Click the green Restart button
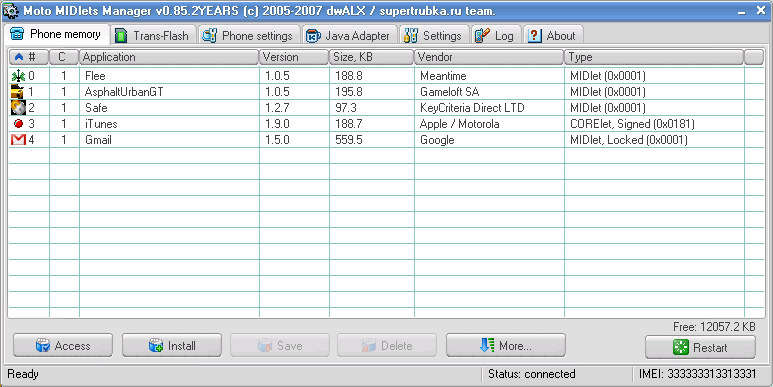This screenshot has width=773, height=387. [700, 348]
